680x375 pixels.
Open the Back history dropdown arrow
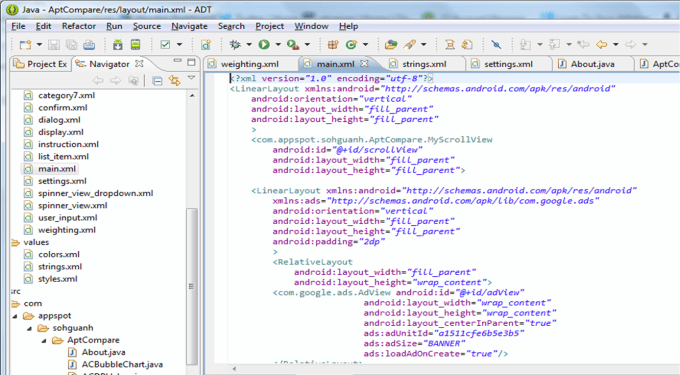coord(615,45)
